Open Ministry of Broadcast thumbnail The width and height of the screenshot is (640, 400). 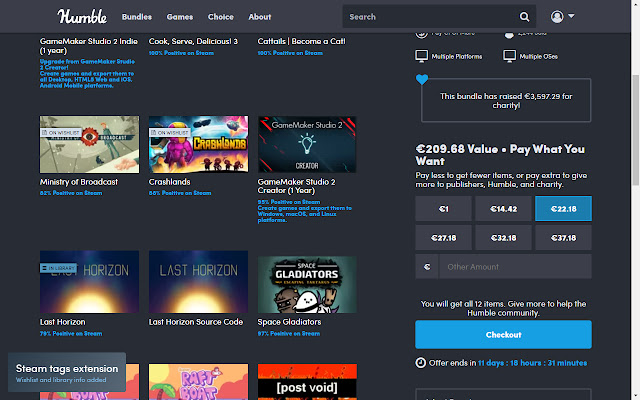point(89,144)
